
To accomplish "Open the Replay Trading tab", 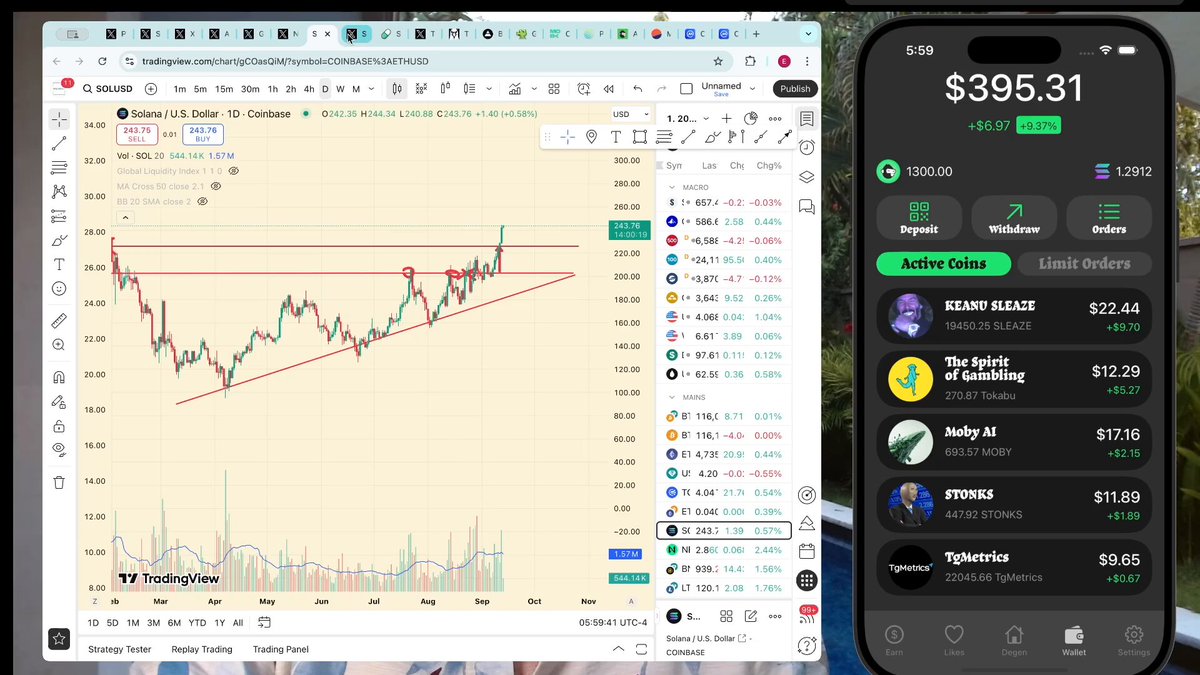I will point(202,649).
